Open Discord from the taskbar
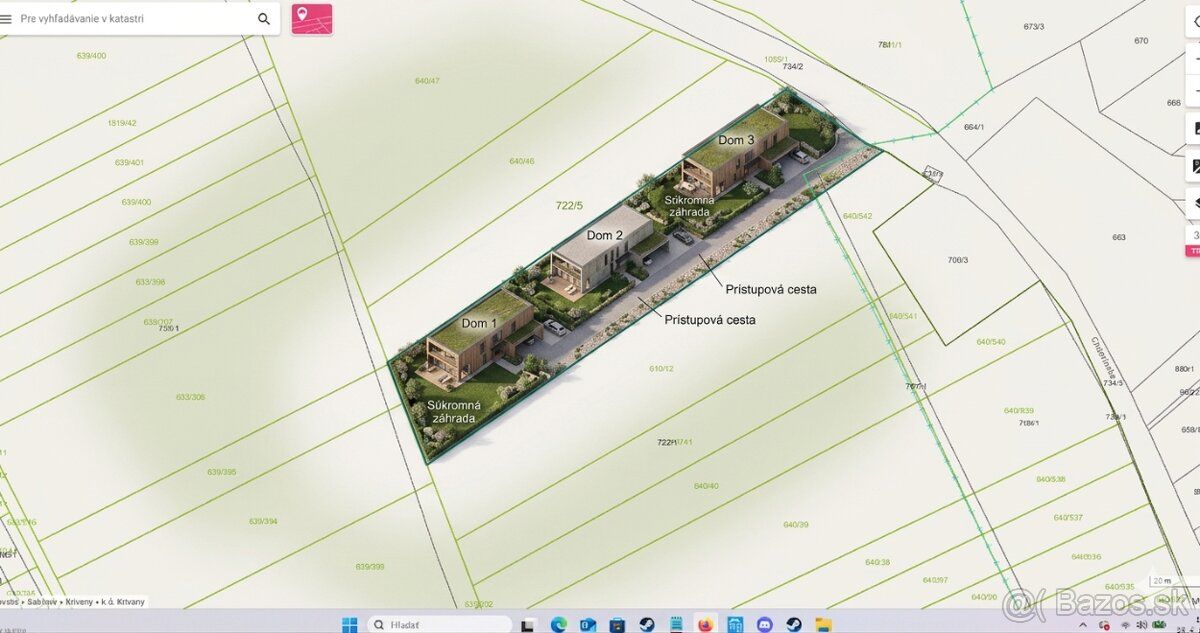The height and width of the screenshot is (633, 1200). 764,625
